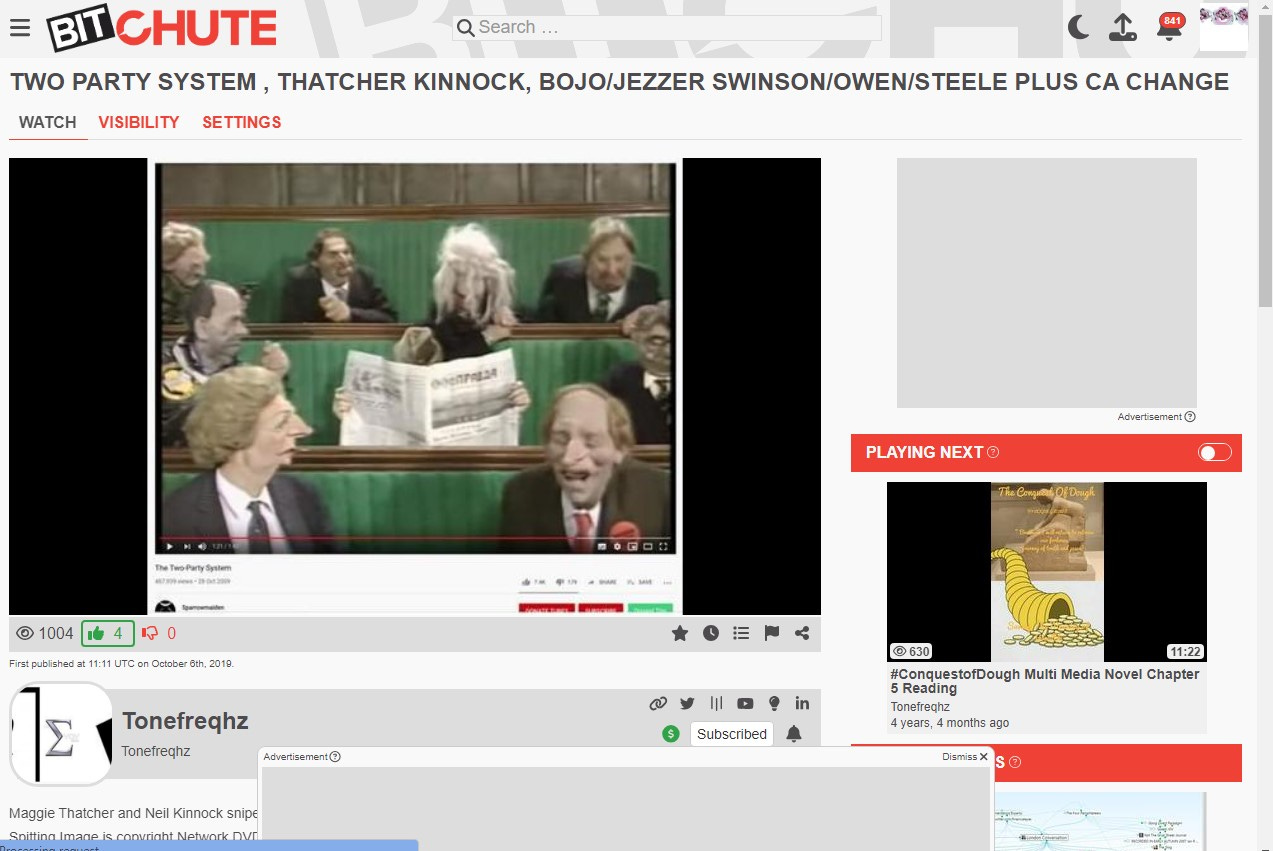Add to watch later clock icon

[711, 633]
